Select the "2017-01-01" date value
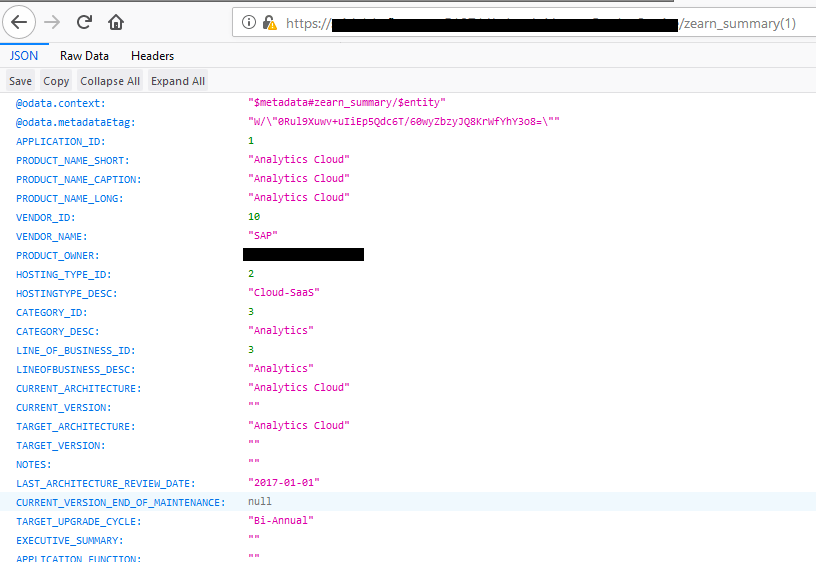 284,482
